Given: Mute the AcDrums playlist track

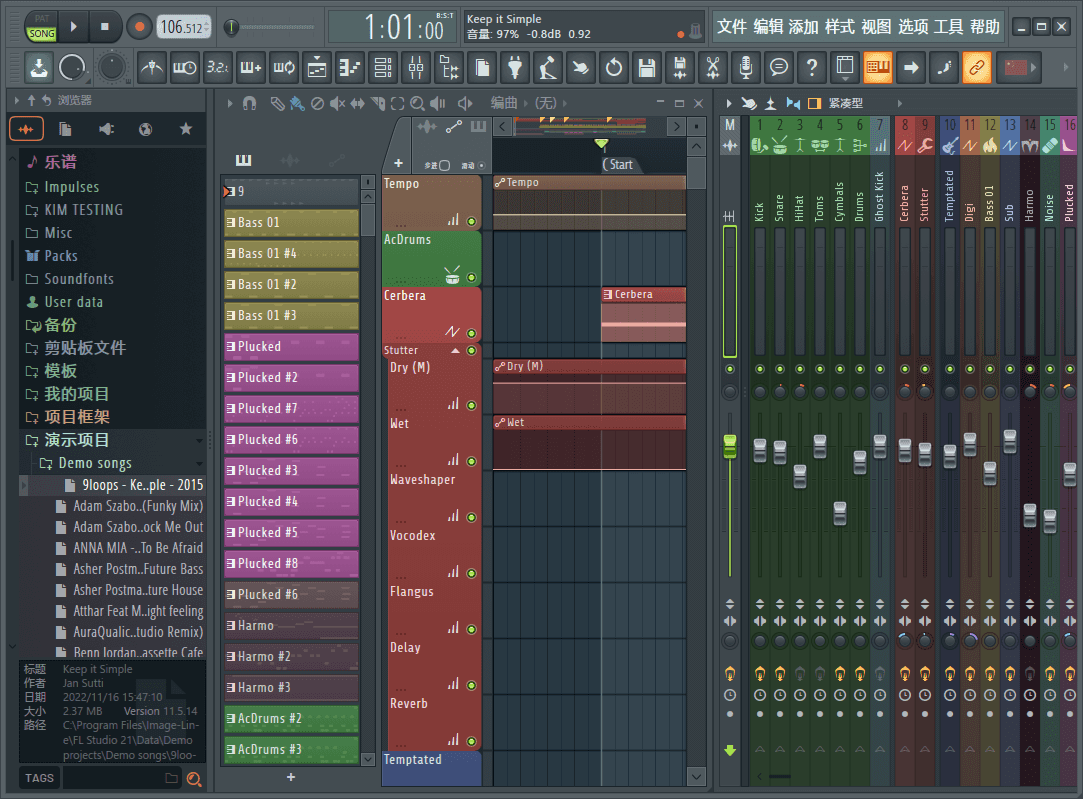Looking at the screenshot, I should 472,278.
